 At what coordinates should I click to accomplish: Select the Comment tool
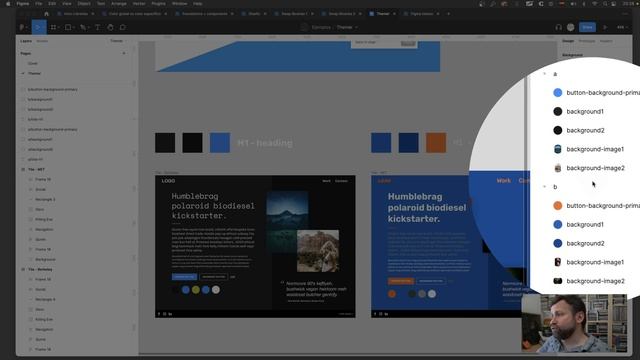pyautogui.click(x=123, y=27)
